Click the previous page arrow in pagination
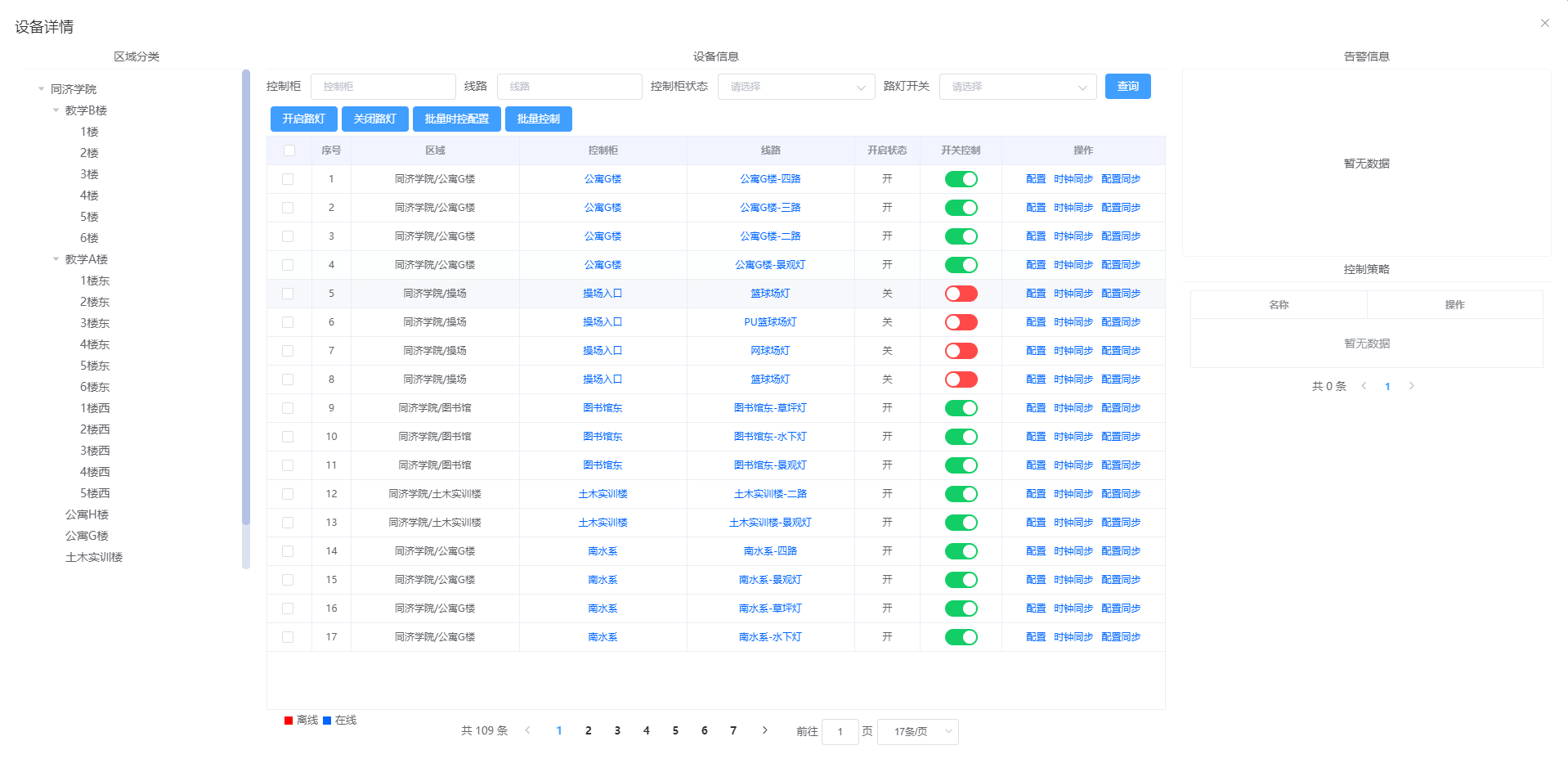1568x759 pixels. [x=528, y=730]
